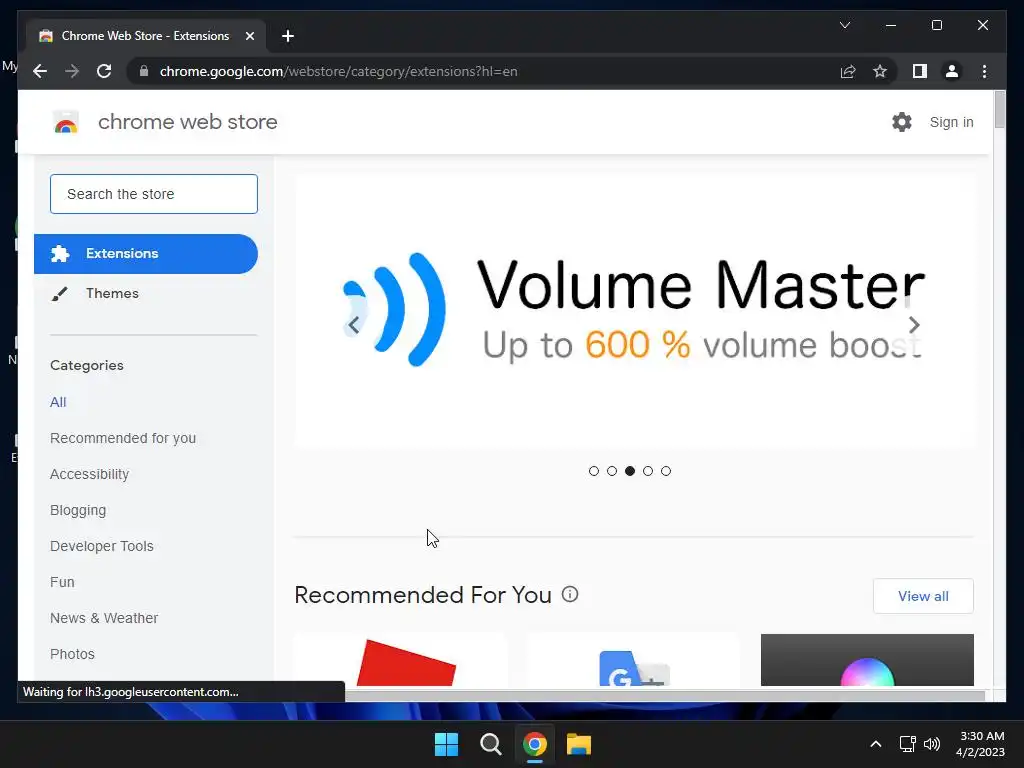Open the taskbar clock and date
Image resolution: width=1024 pixels, height=768 pixels.
[x=980, y=744]
